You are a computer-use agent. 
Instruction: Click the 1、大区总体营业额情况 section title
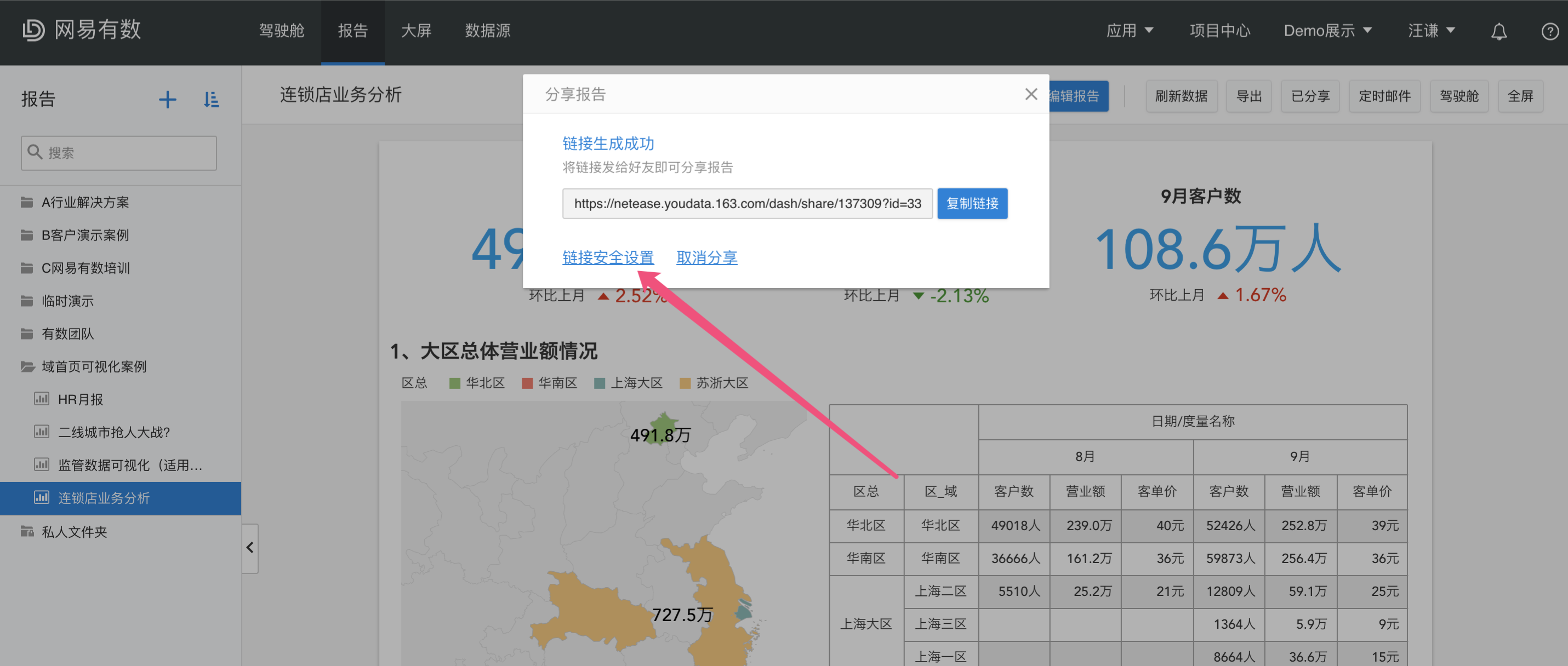pos(494,351)
